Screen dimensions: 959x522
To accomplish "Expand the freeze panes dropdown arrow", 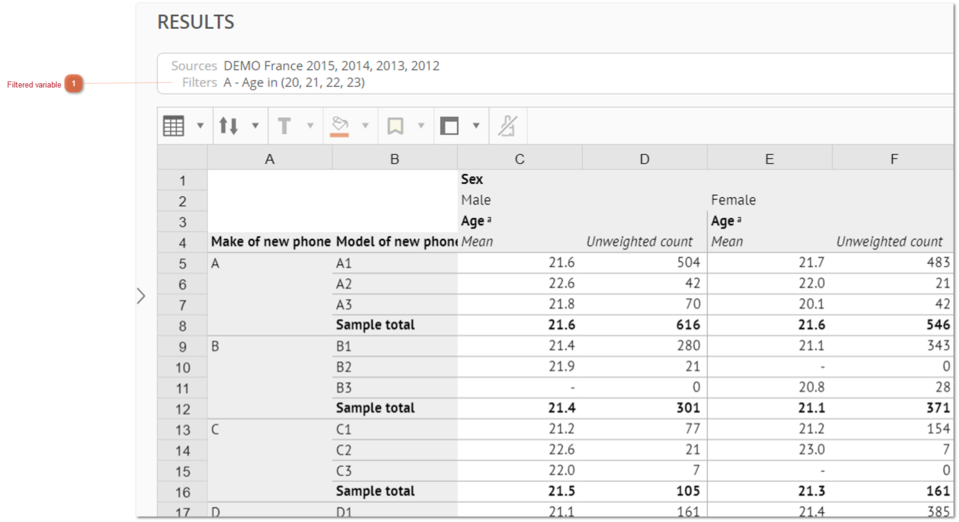I will [476, 126].
